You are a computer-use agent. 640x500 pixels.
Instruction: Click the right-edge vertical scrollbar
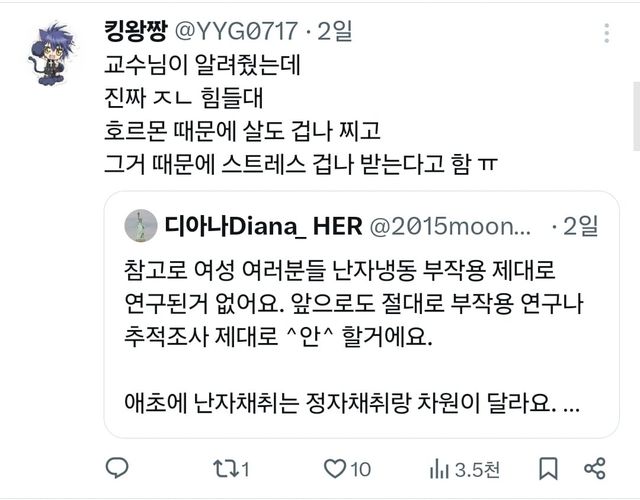click(636, 116)
